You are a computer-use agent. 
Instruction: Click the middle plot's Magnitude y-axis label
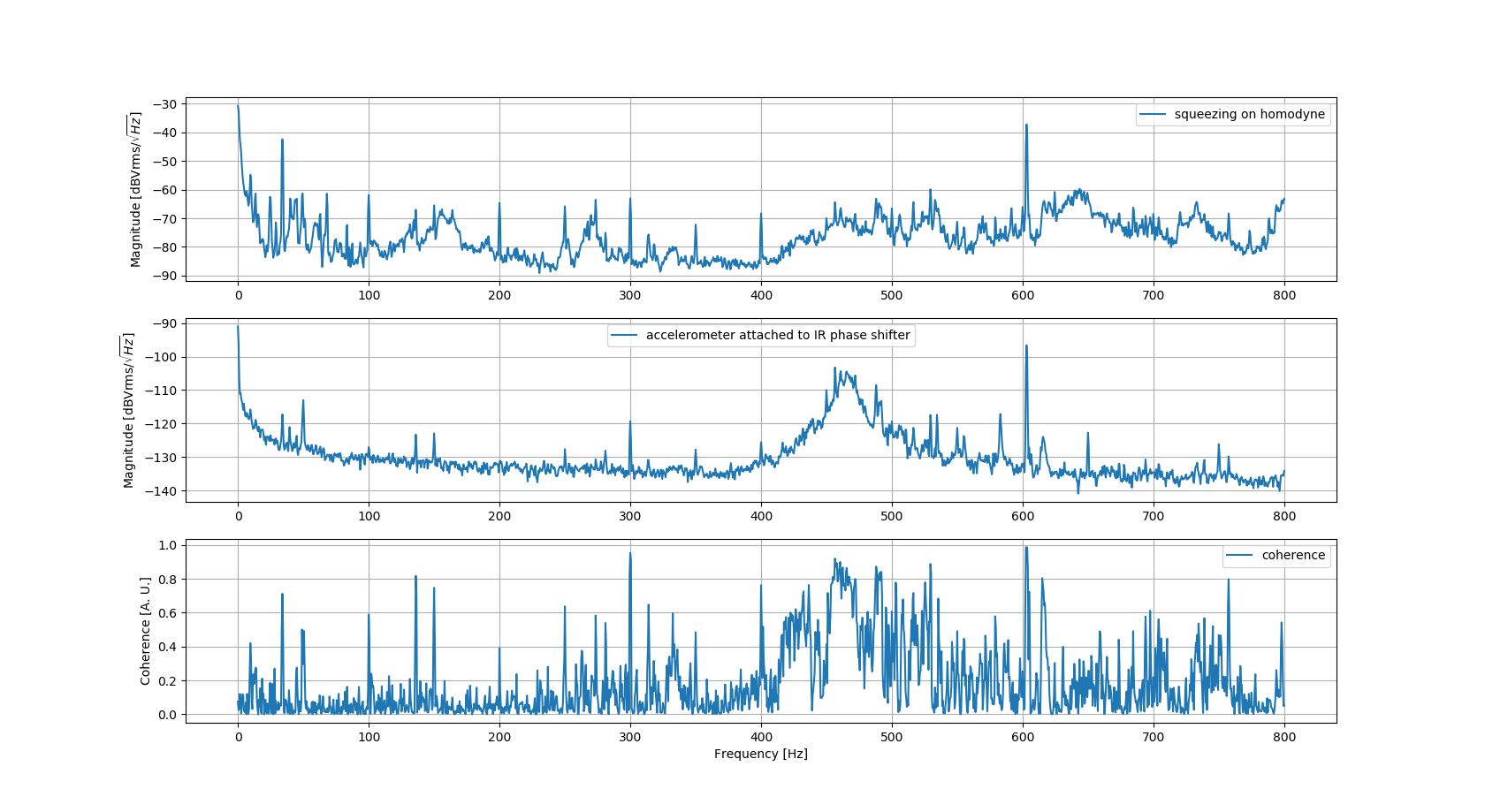pyautogui.click(x=128, y=410)
